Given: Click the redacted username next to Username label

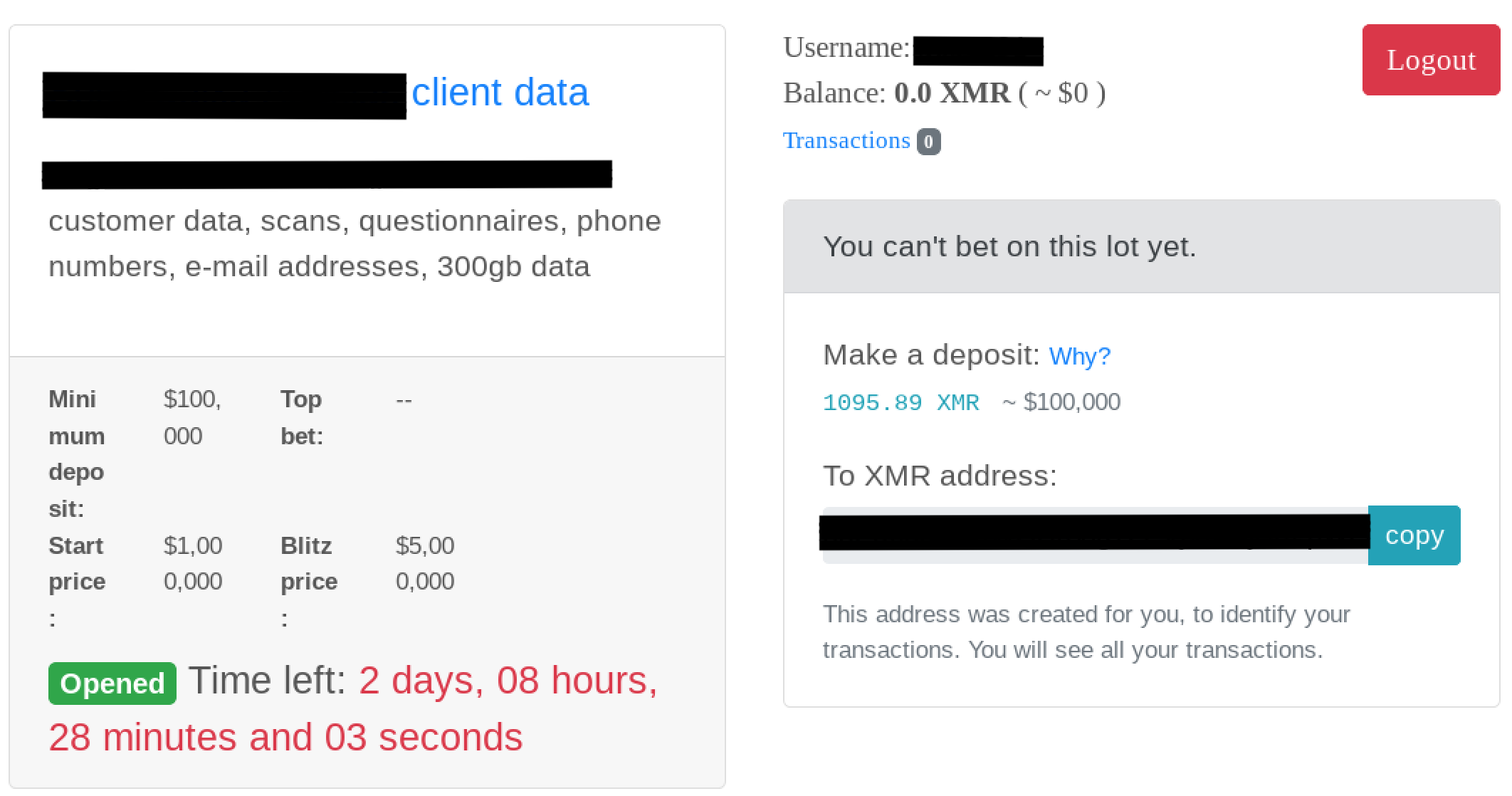Looking at the screenshot, I should [x=978, y=51].
